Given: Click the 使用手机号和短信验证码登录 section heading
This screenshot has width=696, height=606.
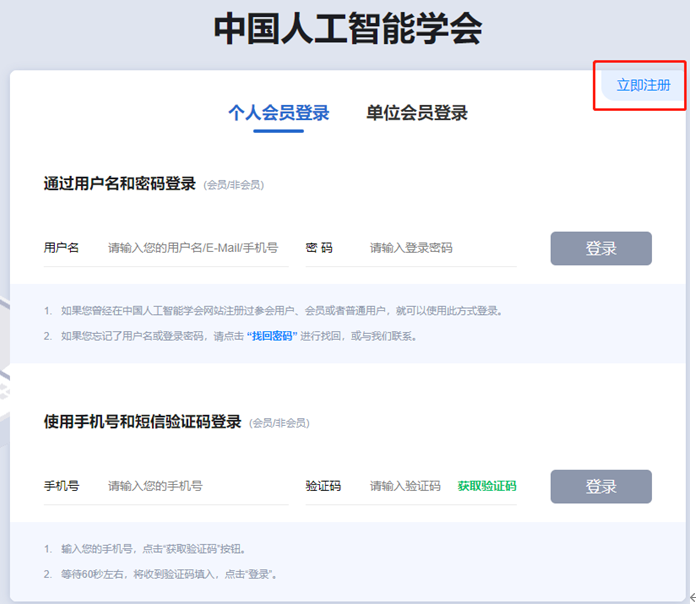Looking at the screenshot, I should (142, 422).
